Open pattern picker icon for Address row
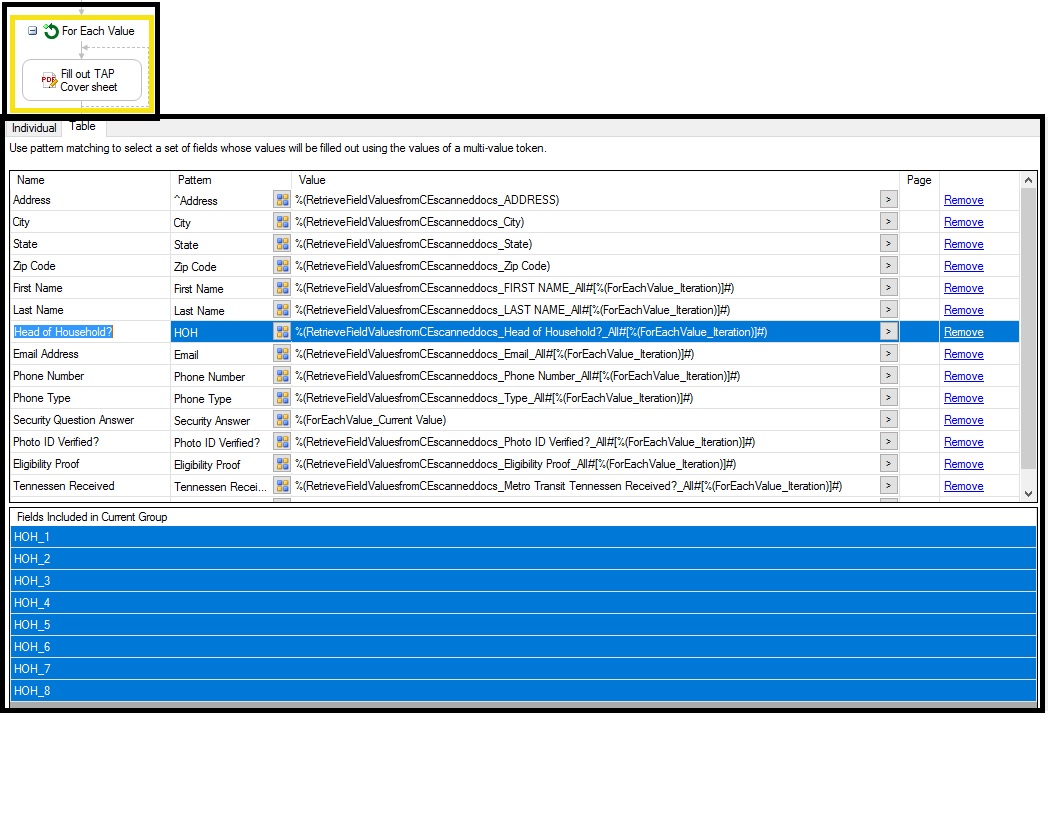Image resolution: width=1048 pixels, height=834 pixels. coord(282,200)
